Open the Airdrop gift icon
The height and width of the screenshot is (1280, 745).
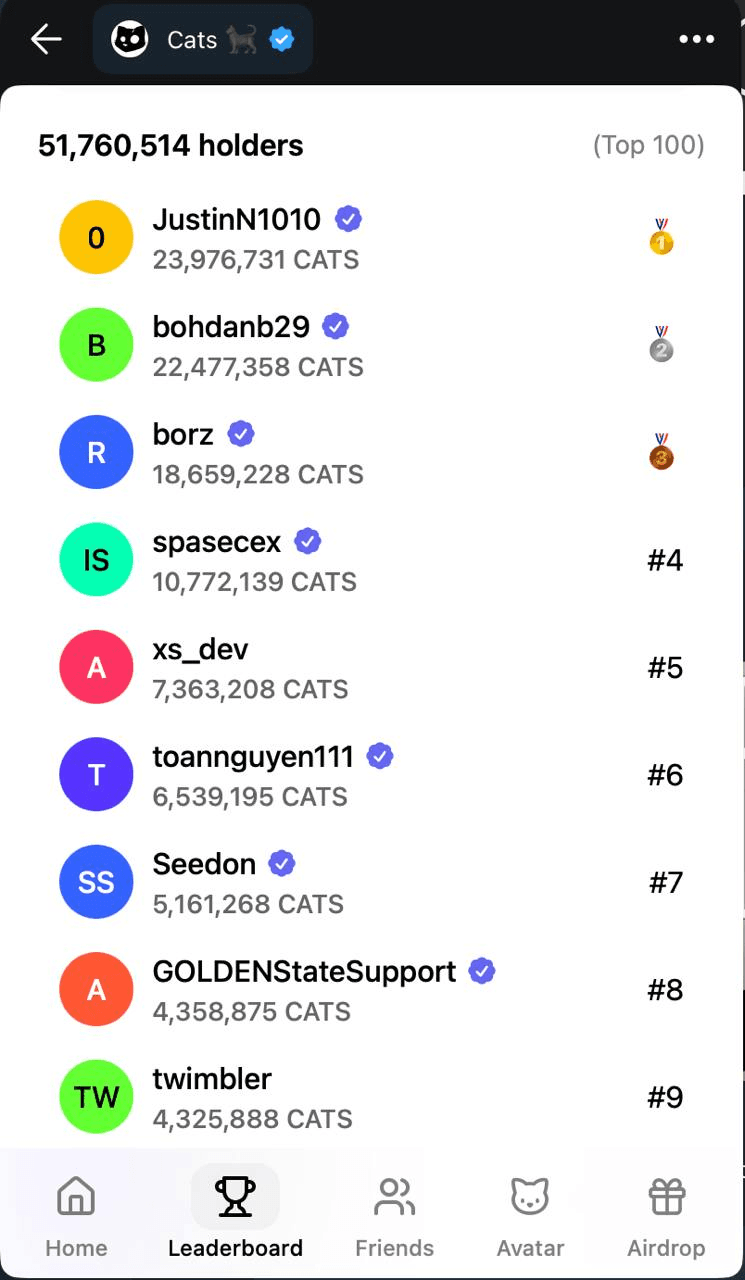point(665,1195)
